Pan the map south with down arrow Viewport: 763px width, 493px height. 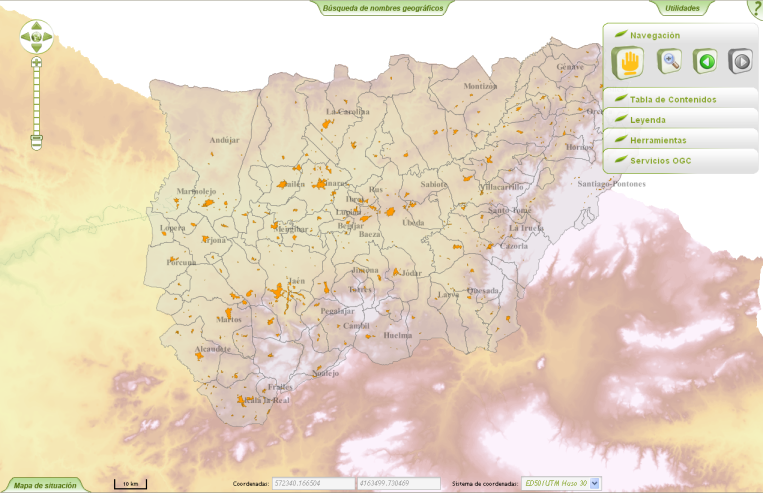point(35,49)
